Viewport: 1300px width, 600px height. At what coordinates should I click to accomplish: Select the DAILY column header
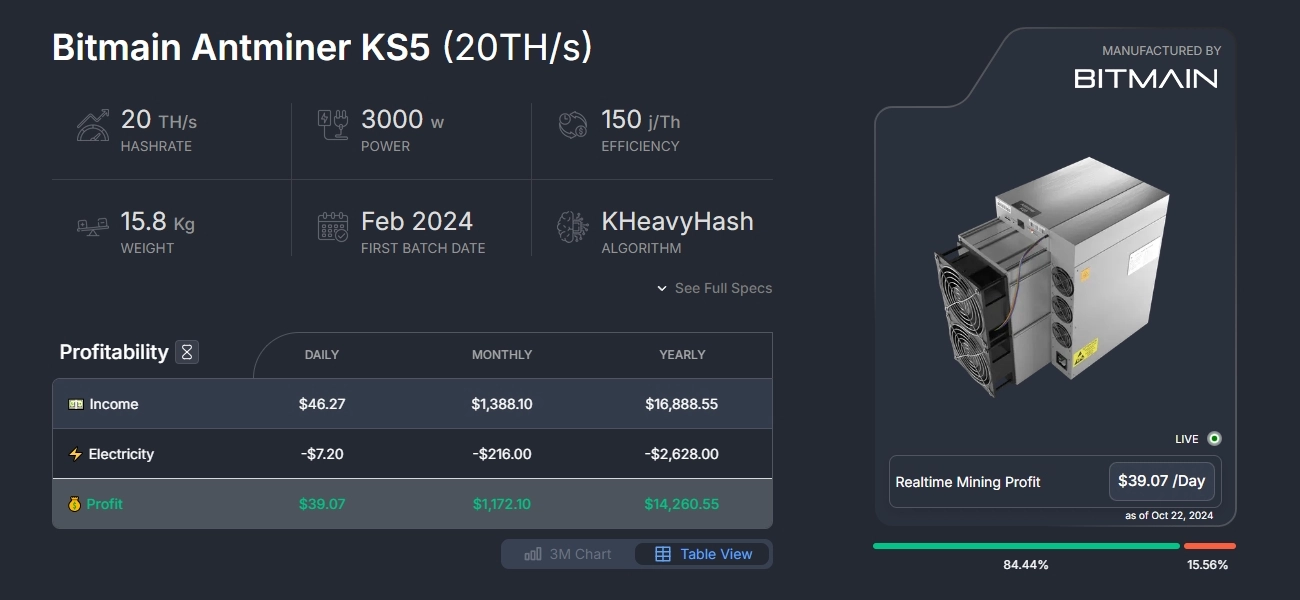tap(322, 355)
